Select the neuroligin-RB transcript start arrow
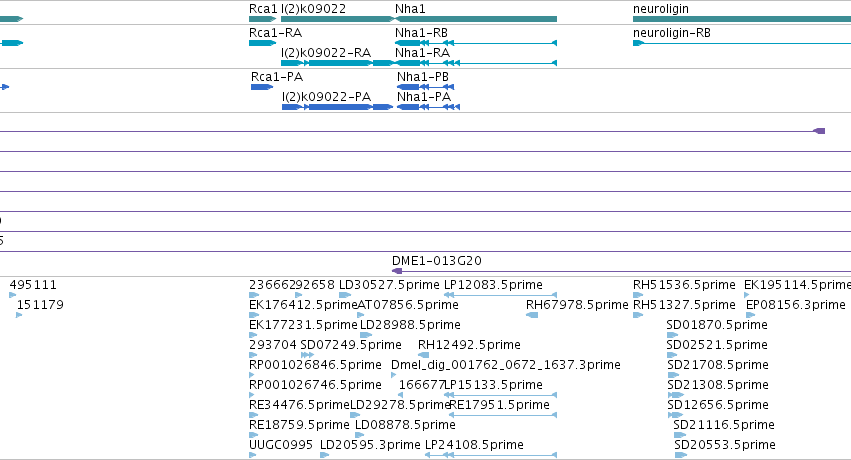851x460 pixels. tap(638, 43)
